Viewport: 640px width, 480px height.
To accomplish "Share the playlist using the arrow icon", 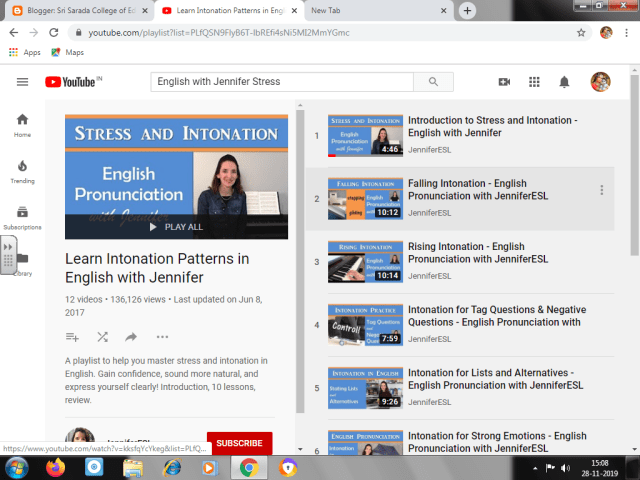I will point(131,337).
